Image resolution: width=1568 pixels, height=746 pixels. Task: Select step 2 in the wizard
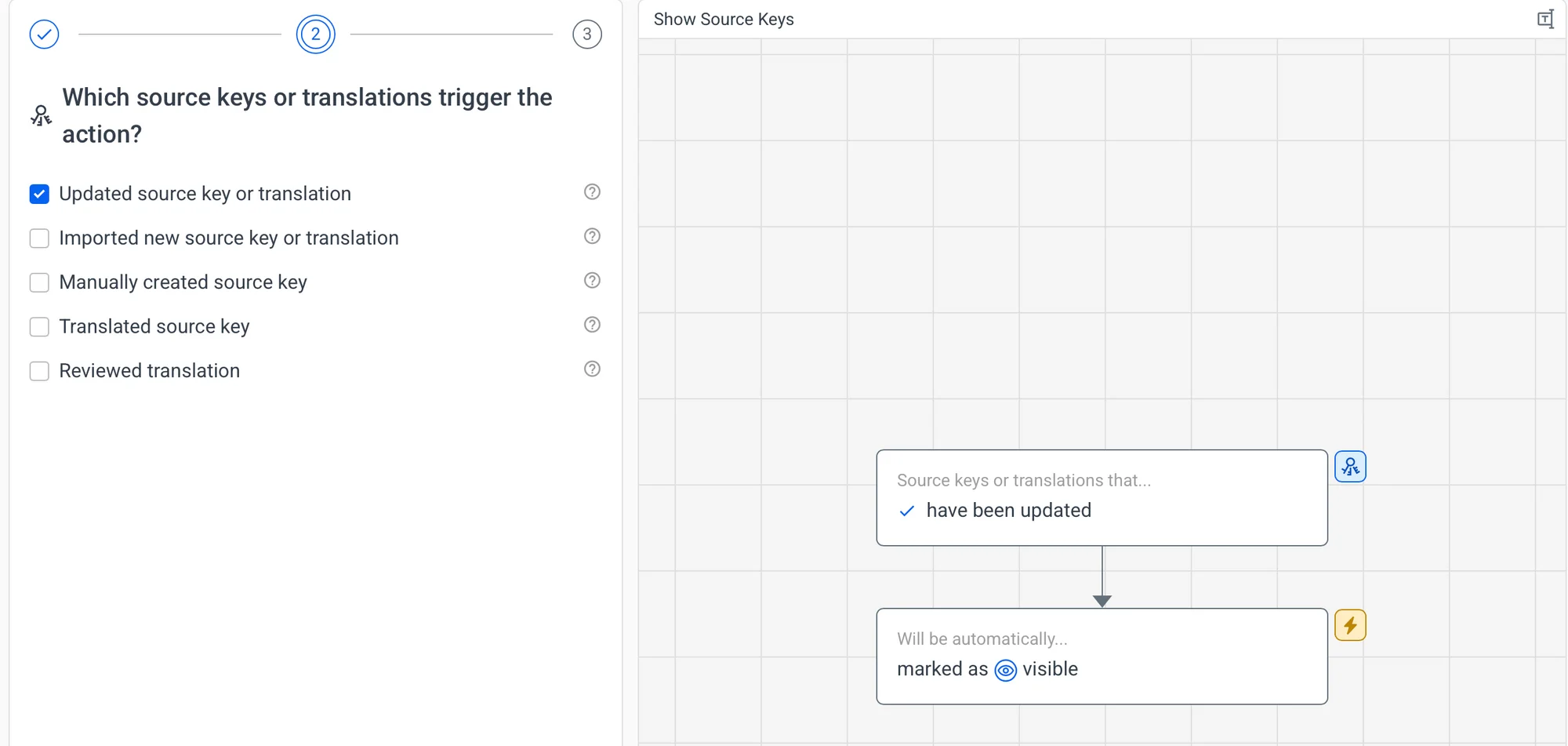click(315, 35)
